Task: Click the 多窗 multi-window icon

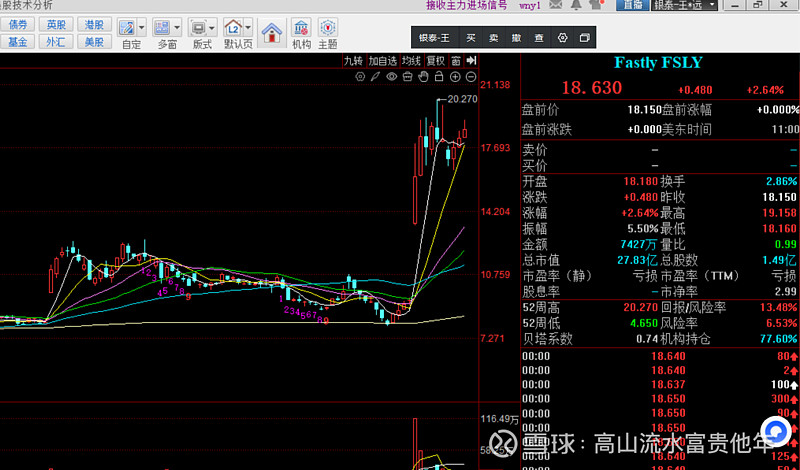Action: click(x=162, y=28)
